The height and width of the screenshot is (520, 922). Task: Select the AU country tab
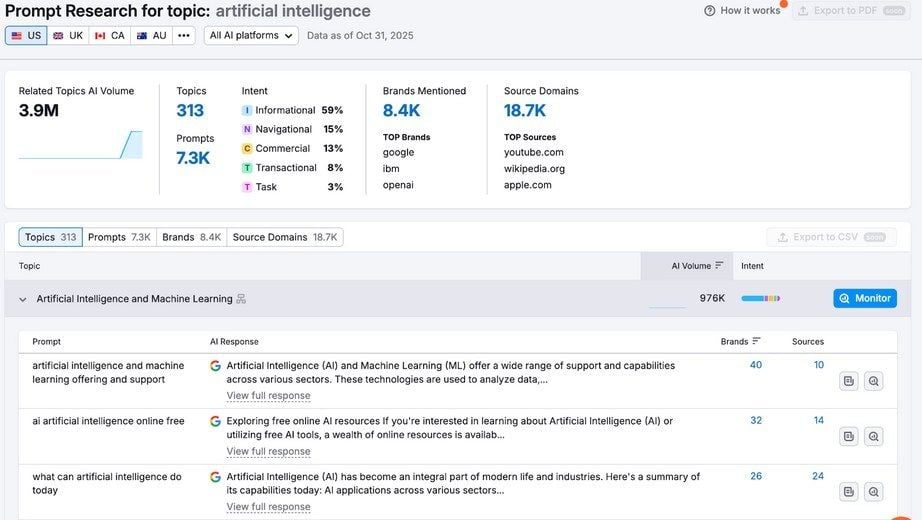(152, 35)
